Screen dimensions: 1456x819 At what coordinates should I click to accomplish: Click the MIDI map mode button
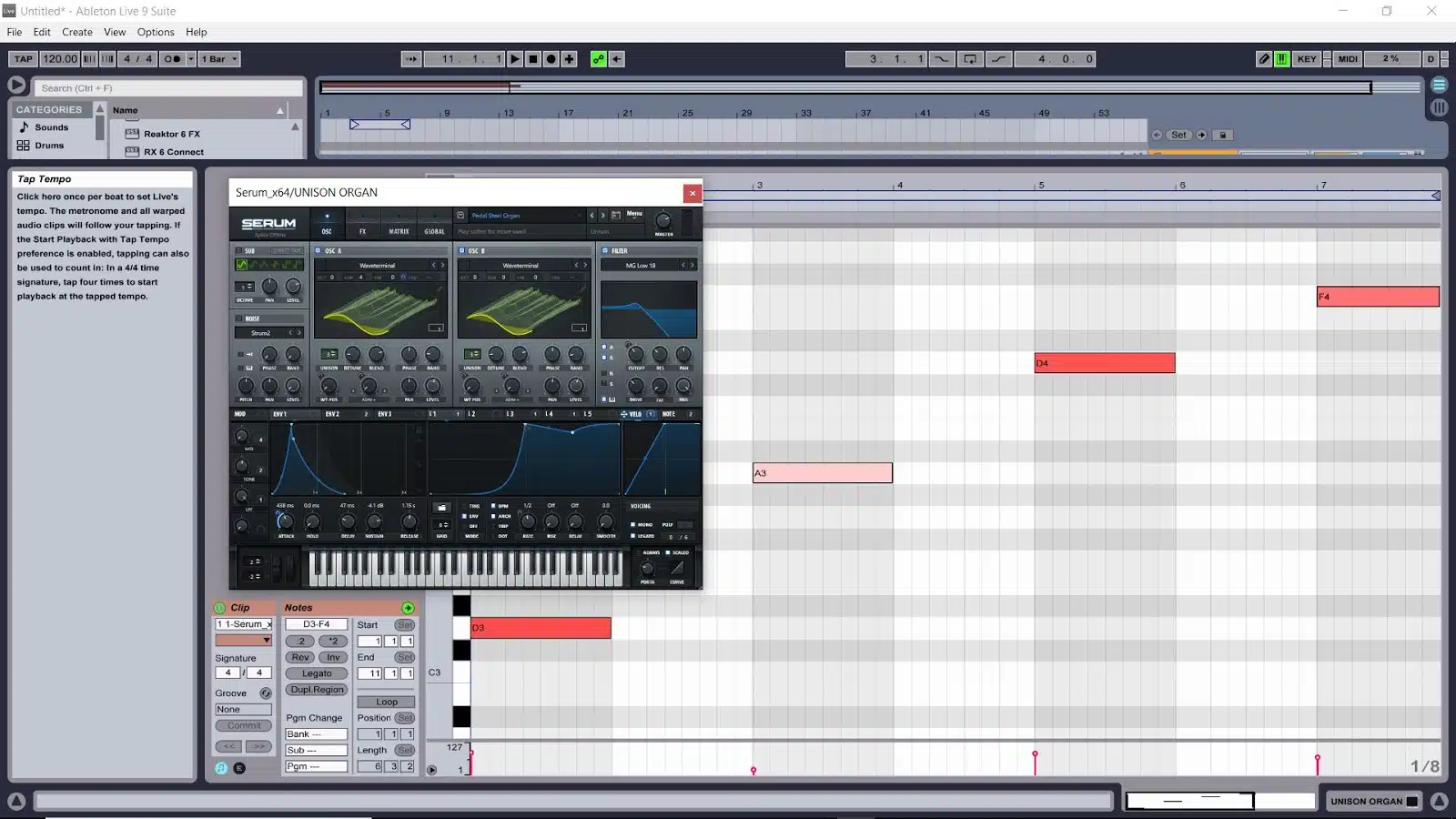point(1348,58)
